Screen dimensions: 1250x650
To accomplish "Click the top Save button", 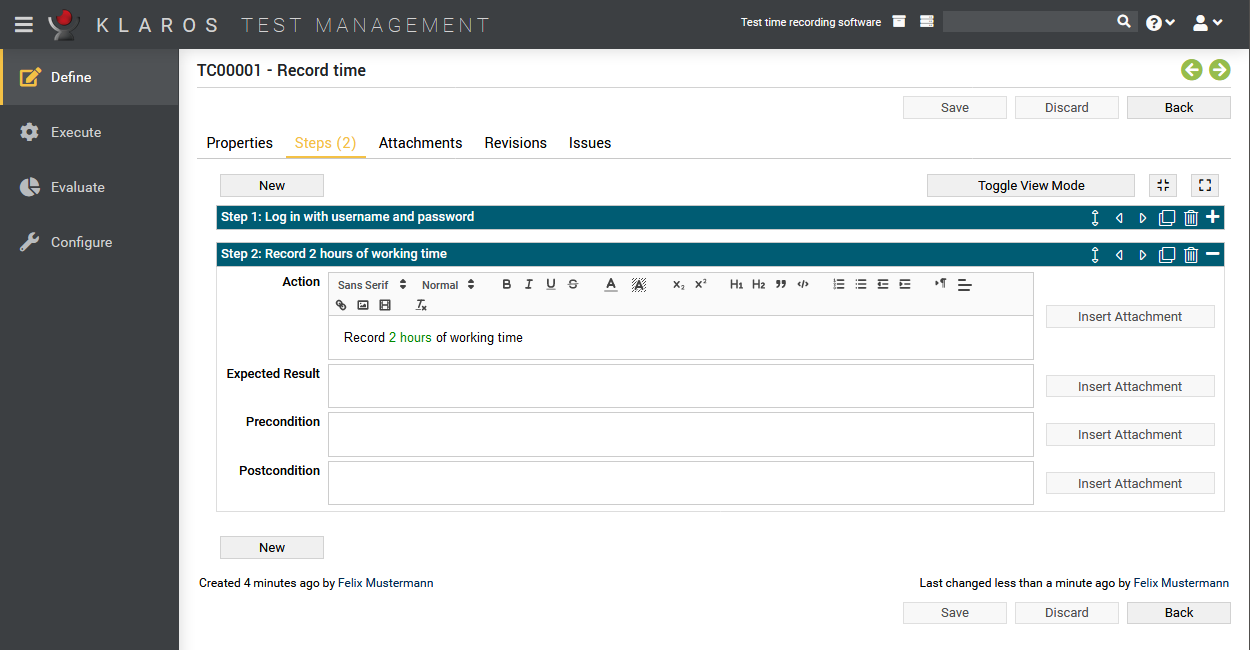I will (x=955, y=108).
